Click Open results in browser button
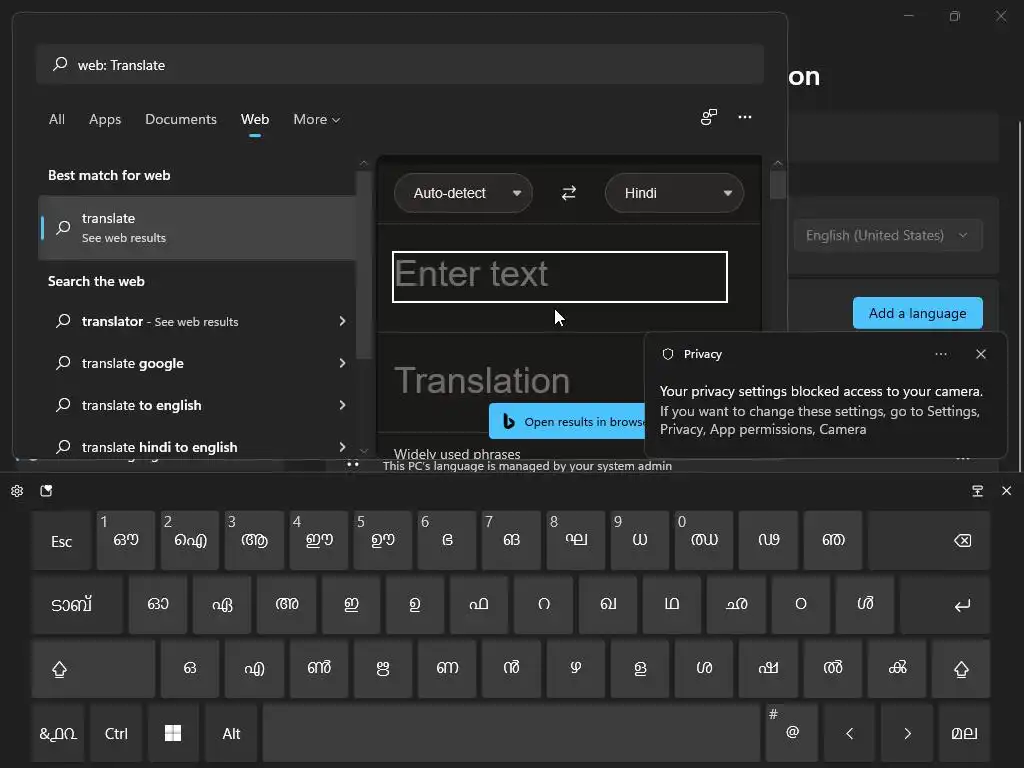The width and height of the screenshot is (1024, 768). [x=567, y=422]
